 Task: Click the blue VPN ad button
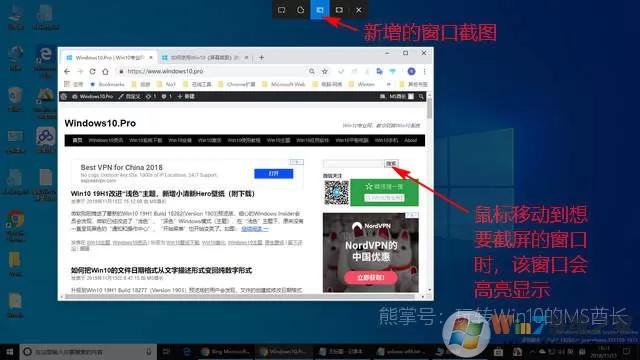[x=273, y=173]
